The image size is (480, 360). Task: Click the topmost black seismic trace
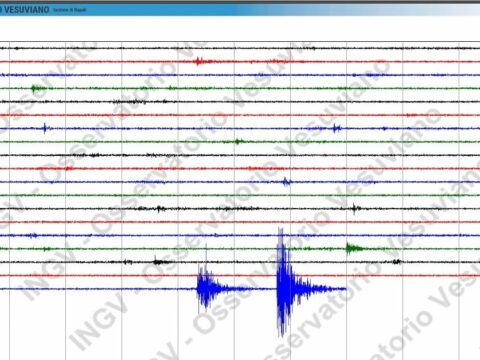(240, 48)
